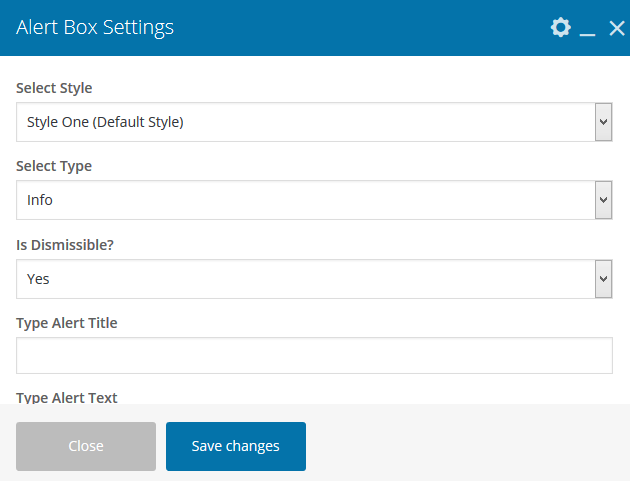Image resolution: width=630 pixels, height=481 pixels.
Task: Open the gear settings icon in header
Action: point(561,28)
